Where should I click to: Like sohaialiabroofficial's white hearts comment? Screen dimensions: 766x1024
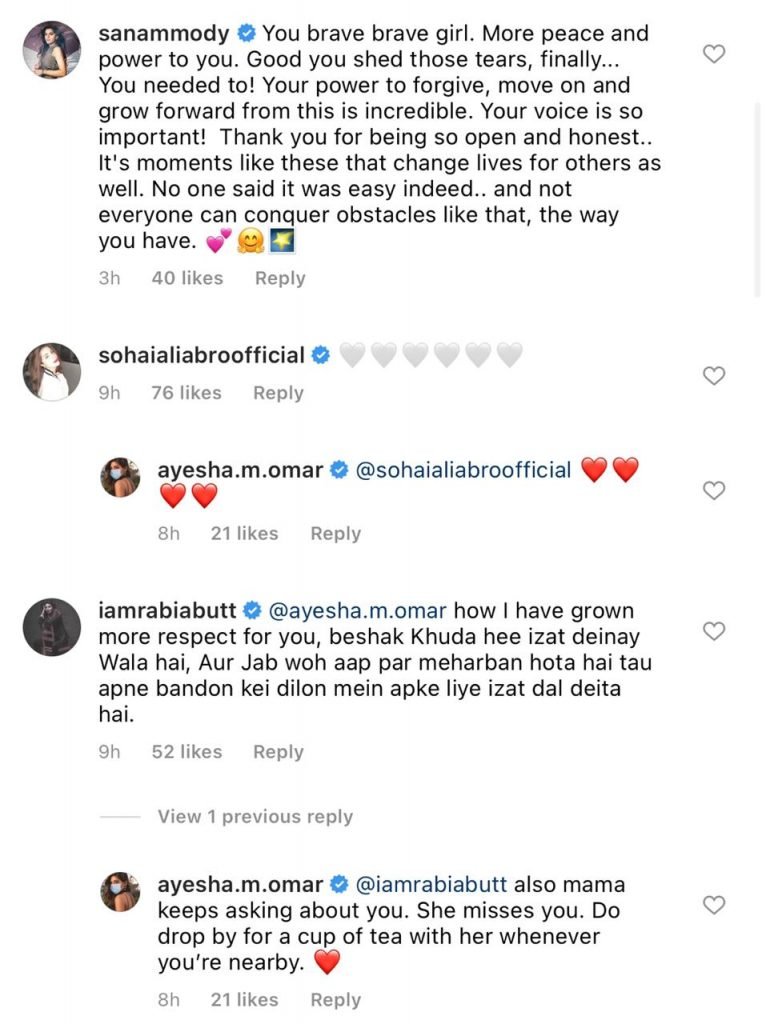pyautogui.click(x=714, y=376)
